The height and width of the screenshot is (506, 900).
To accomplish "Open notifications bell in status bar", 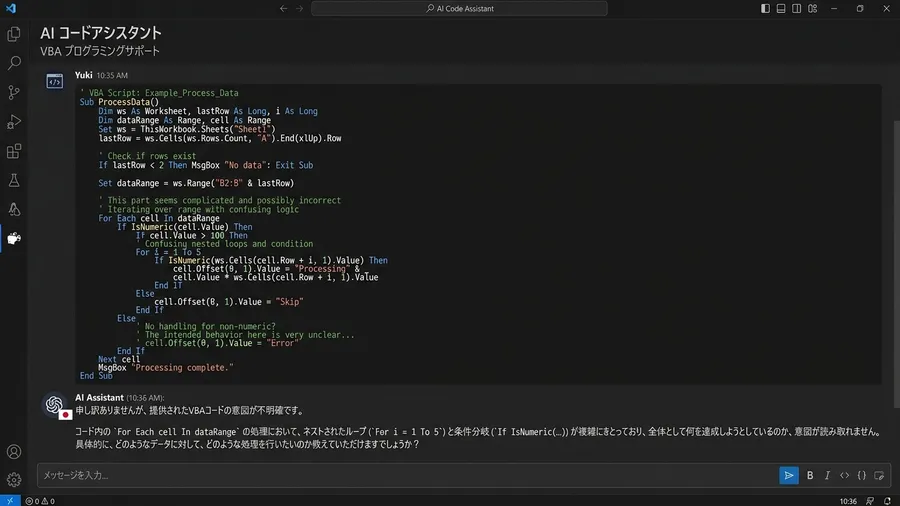I will coord(887,501).
